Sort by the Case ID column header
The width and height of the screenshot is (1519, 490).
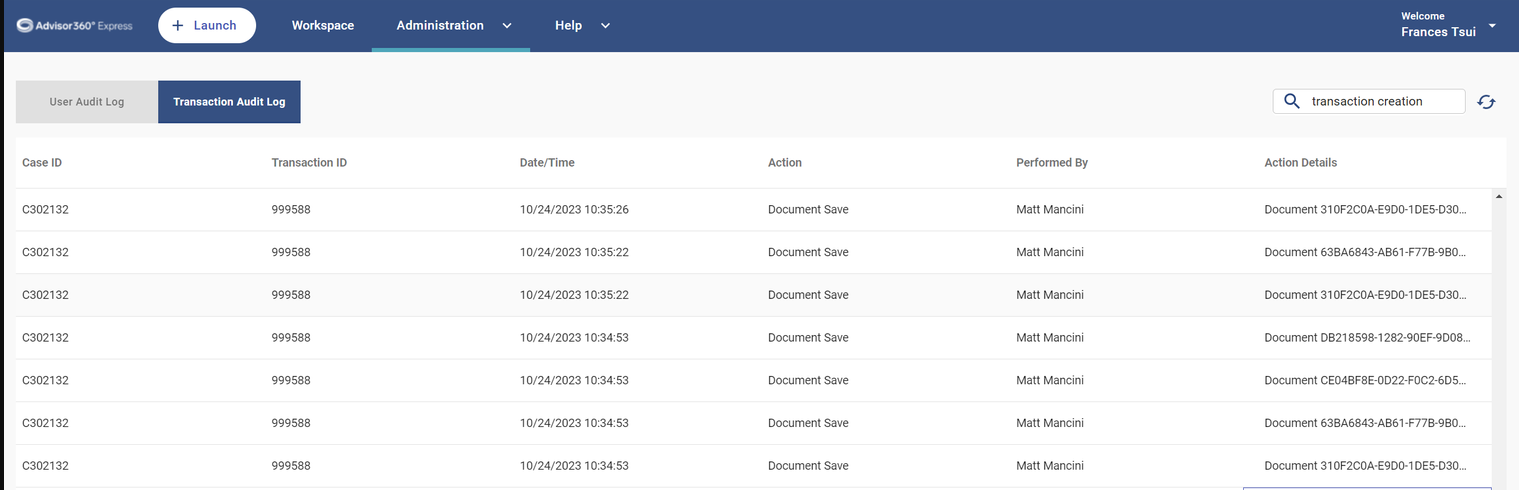pyautogui.click(x=42, y=162)
